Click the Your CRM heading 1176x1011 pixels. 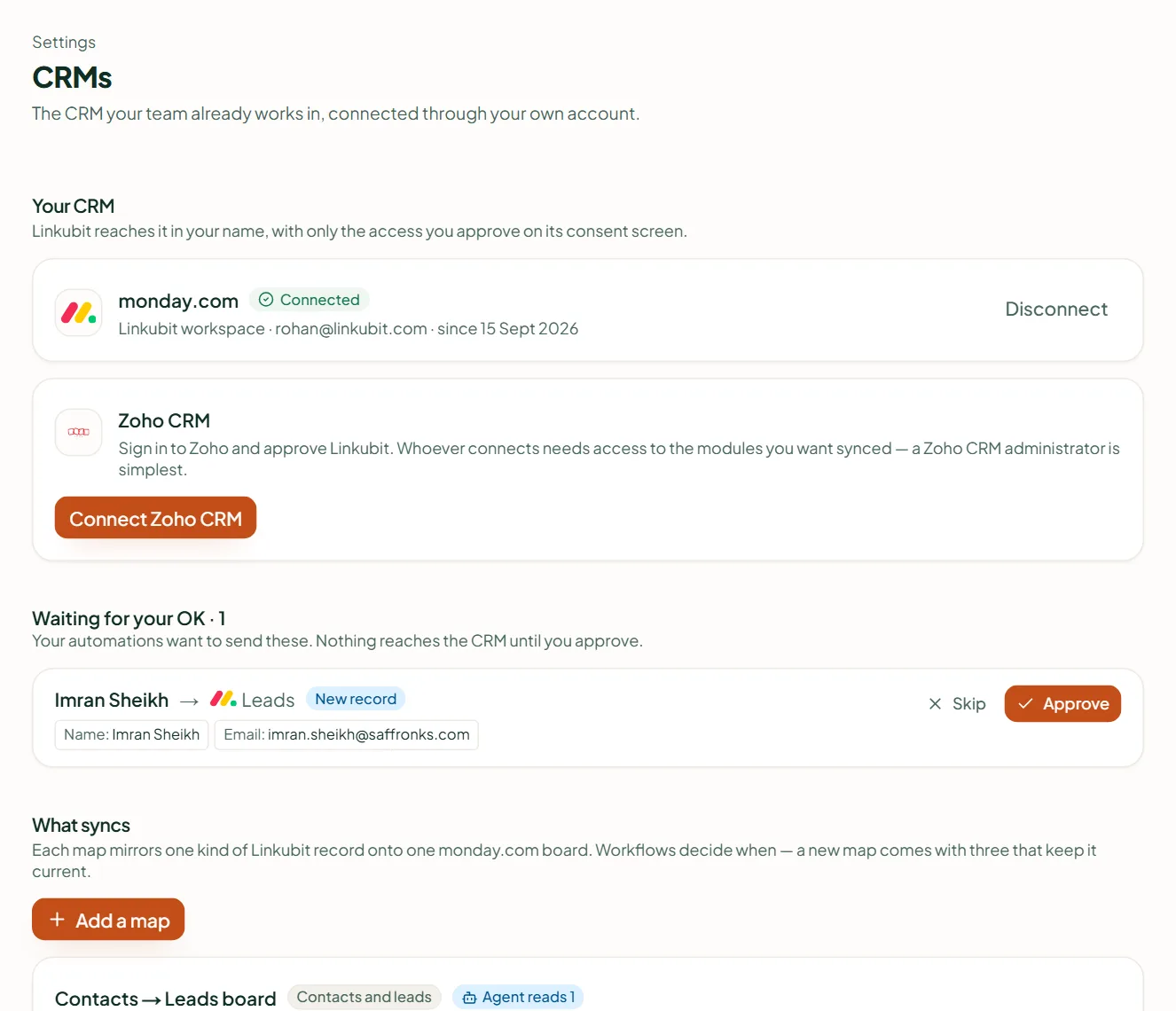pos(74,206)
